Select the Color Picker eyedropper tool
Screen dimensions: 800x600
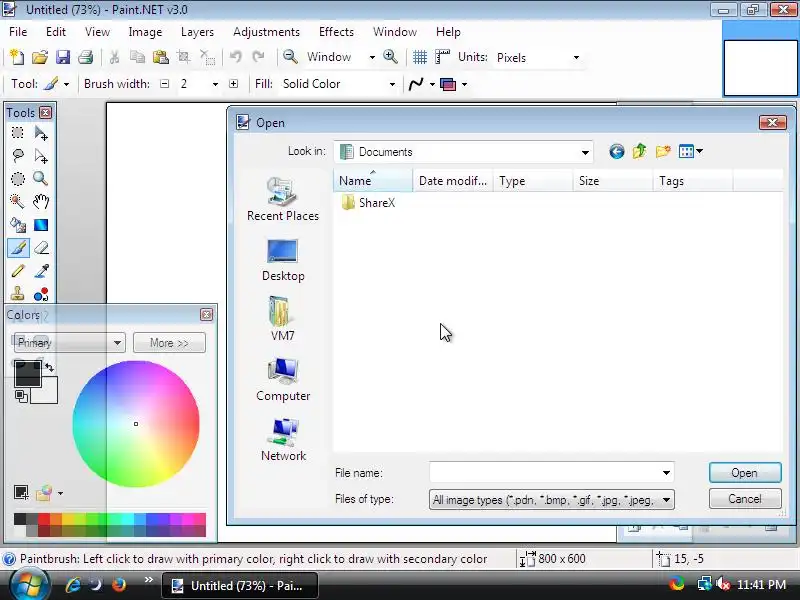point(41,271)
